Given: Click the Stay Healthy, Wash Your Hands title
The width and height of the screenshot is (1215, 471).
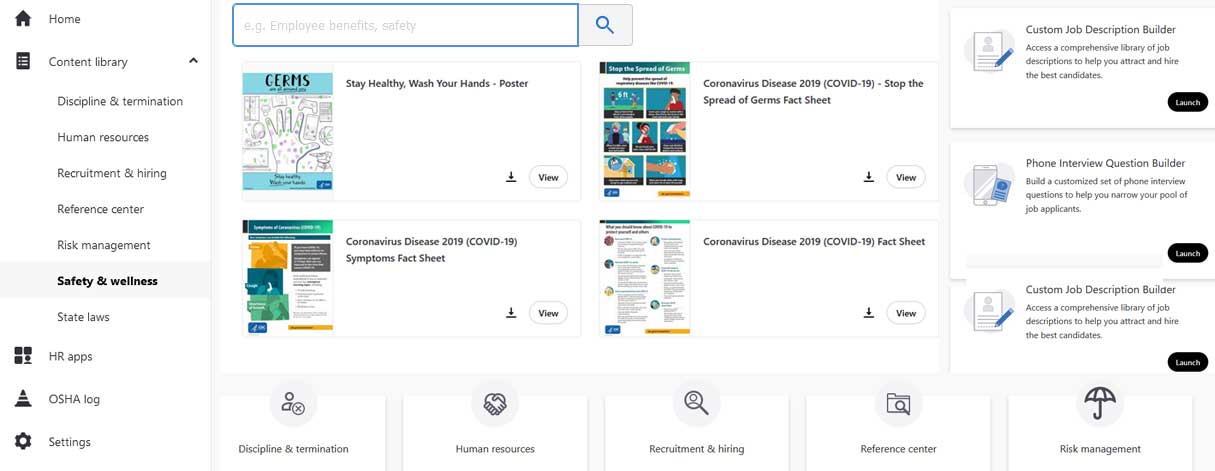Looking at the screenshot, I should pos(437,84).
